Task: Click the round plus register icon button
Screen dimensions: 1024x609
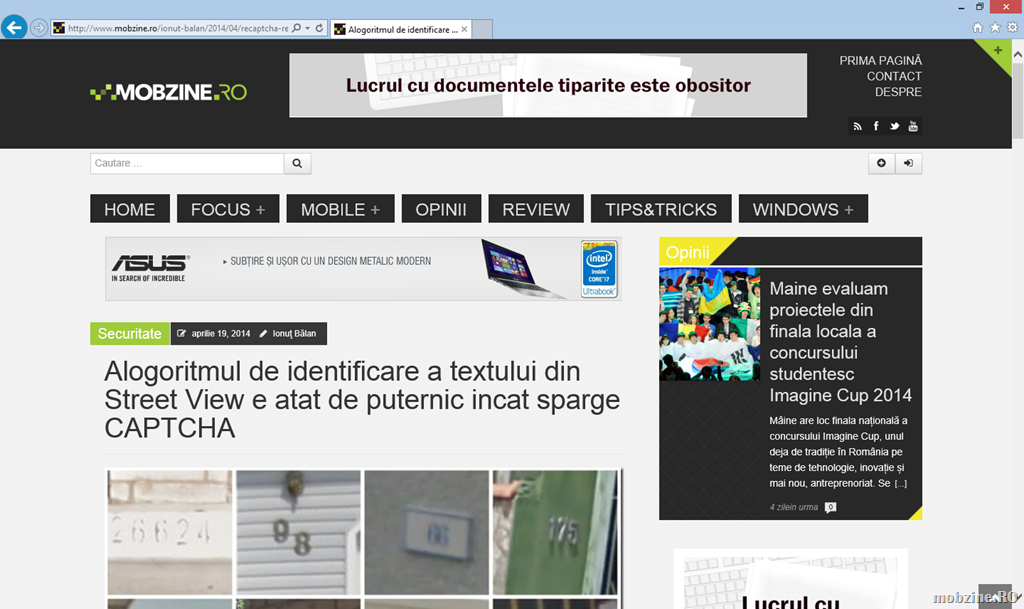Action: (881, 163)
